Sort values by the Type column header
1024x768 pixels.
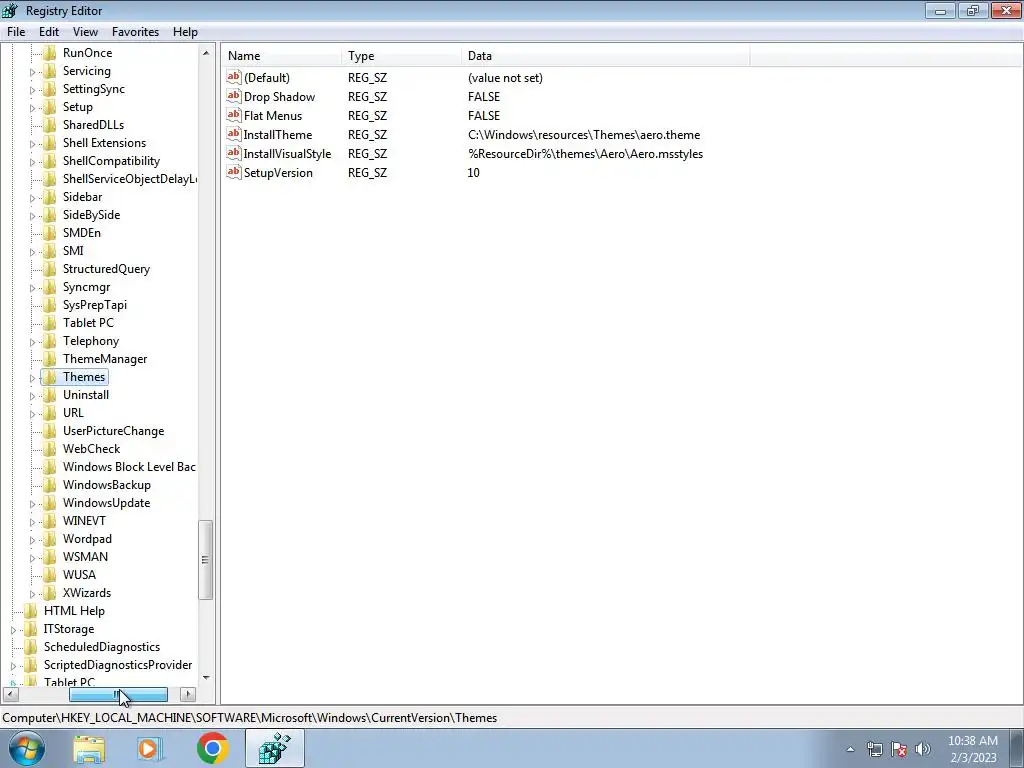[x=401, y=56]
